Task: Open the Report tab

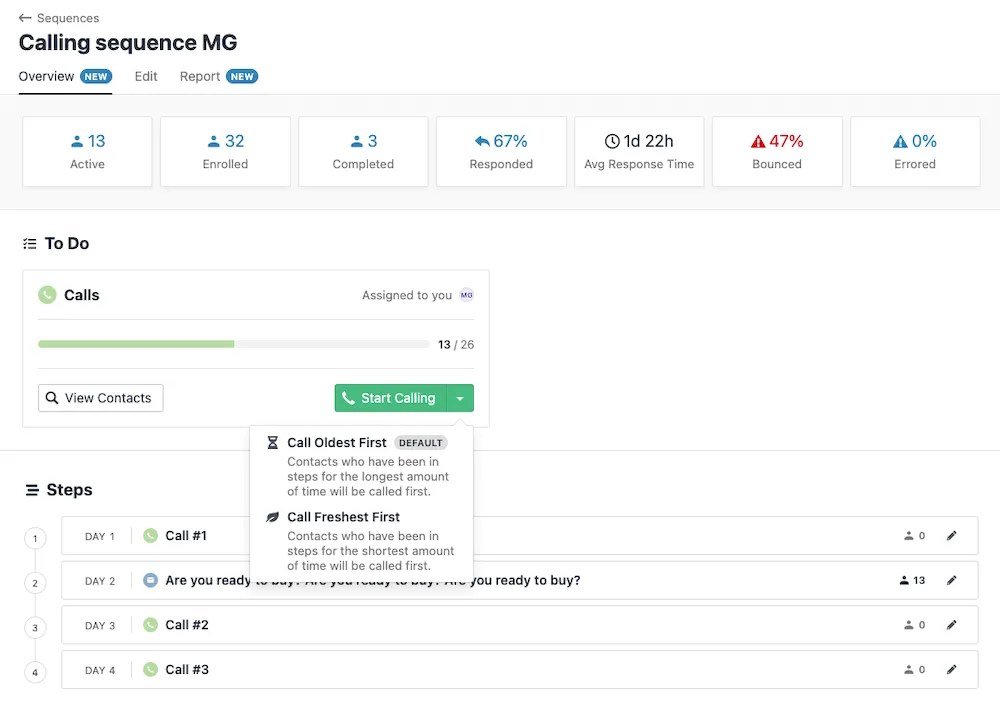Action: click(x=200, y=76)
